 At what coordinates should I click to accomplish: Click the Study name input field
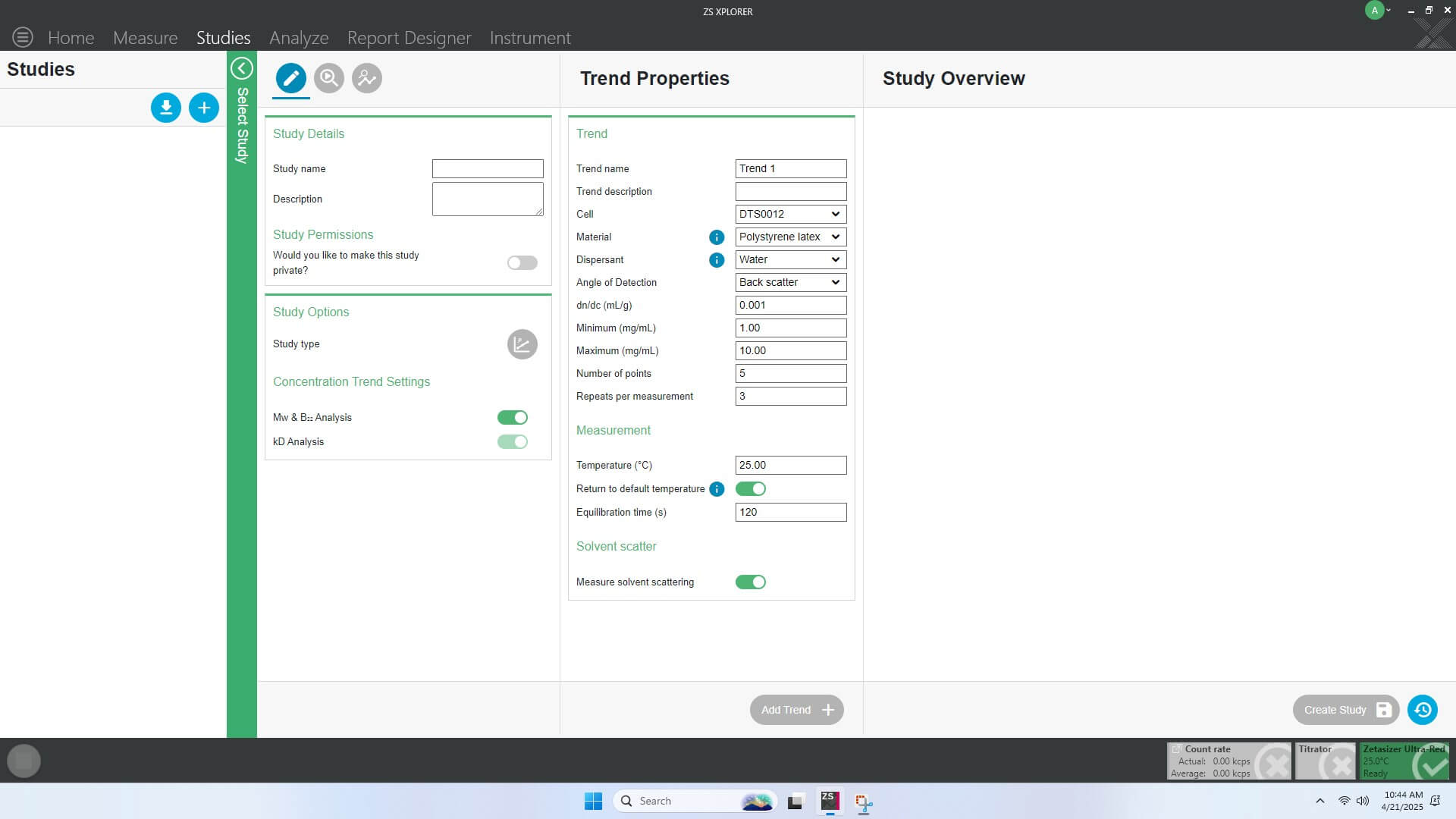click(x=488, y=169)
